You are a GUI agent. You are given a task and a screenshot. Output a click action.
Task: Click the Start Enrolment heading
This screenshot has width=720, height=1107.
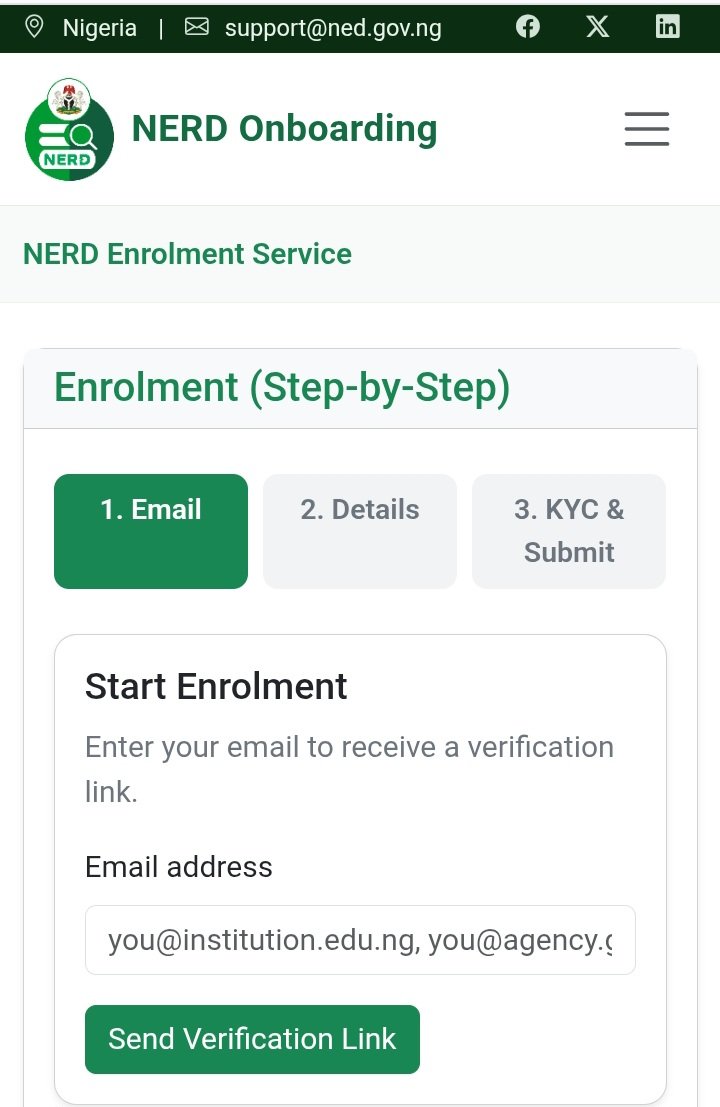tap(216, 687)
